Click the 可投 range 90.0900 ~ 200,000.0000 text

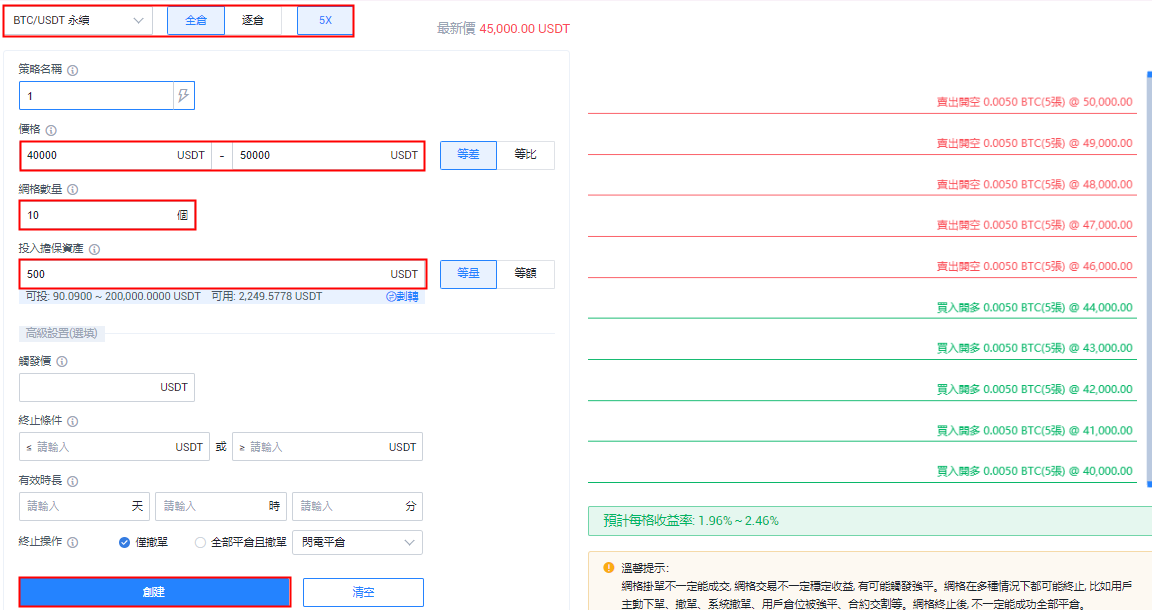click(113, 297)
